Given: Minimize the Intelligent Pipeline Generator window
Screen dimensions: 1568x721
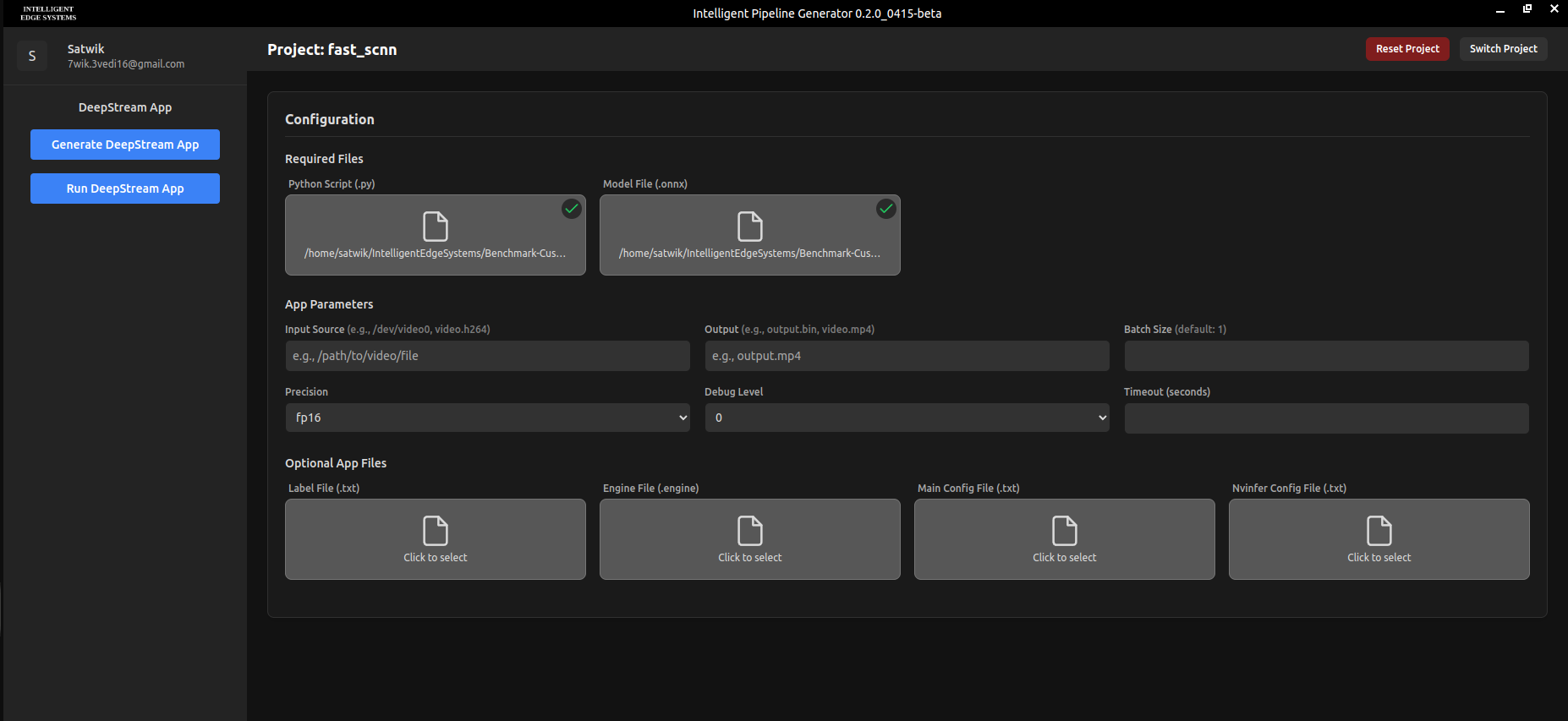Looking at the screenshot, I should pyautogui.click(x=1500, y=11).
